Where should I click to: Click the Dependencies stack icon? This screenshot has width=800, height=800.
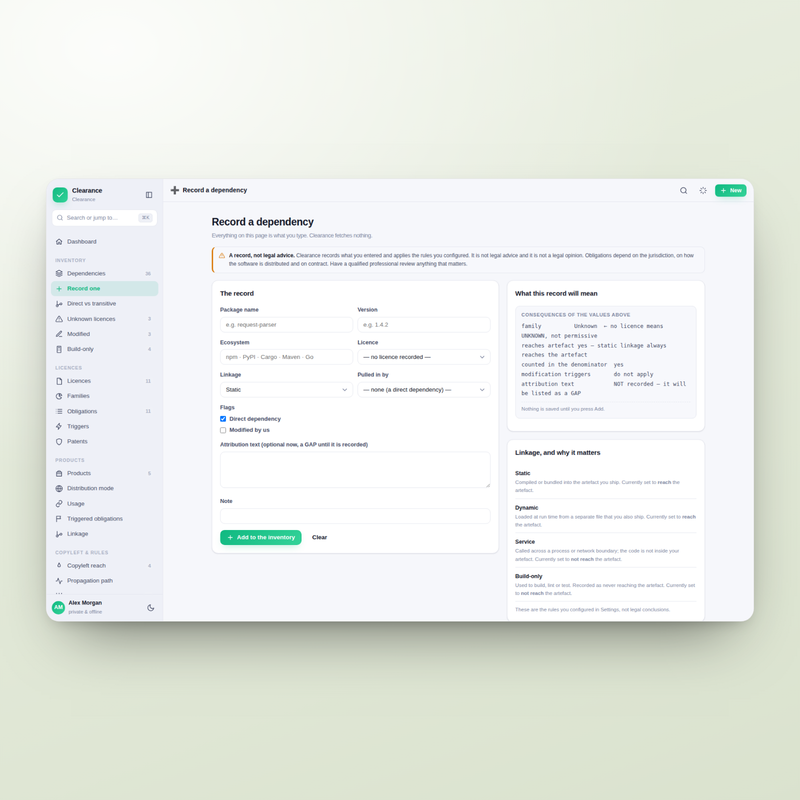(59, 273)
